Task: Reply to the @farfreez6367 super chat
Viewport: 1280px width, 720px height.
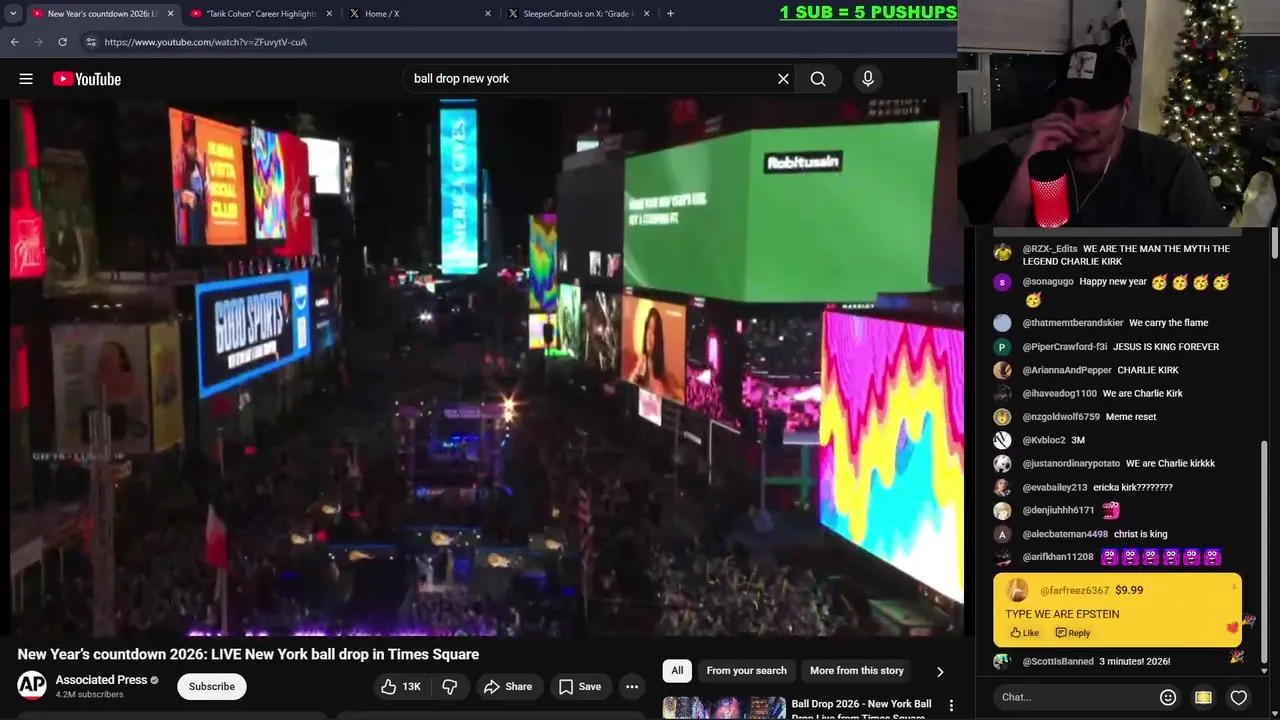Action: coord(1073,633)
